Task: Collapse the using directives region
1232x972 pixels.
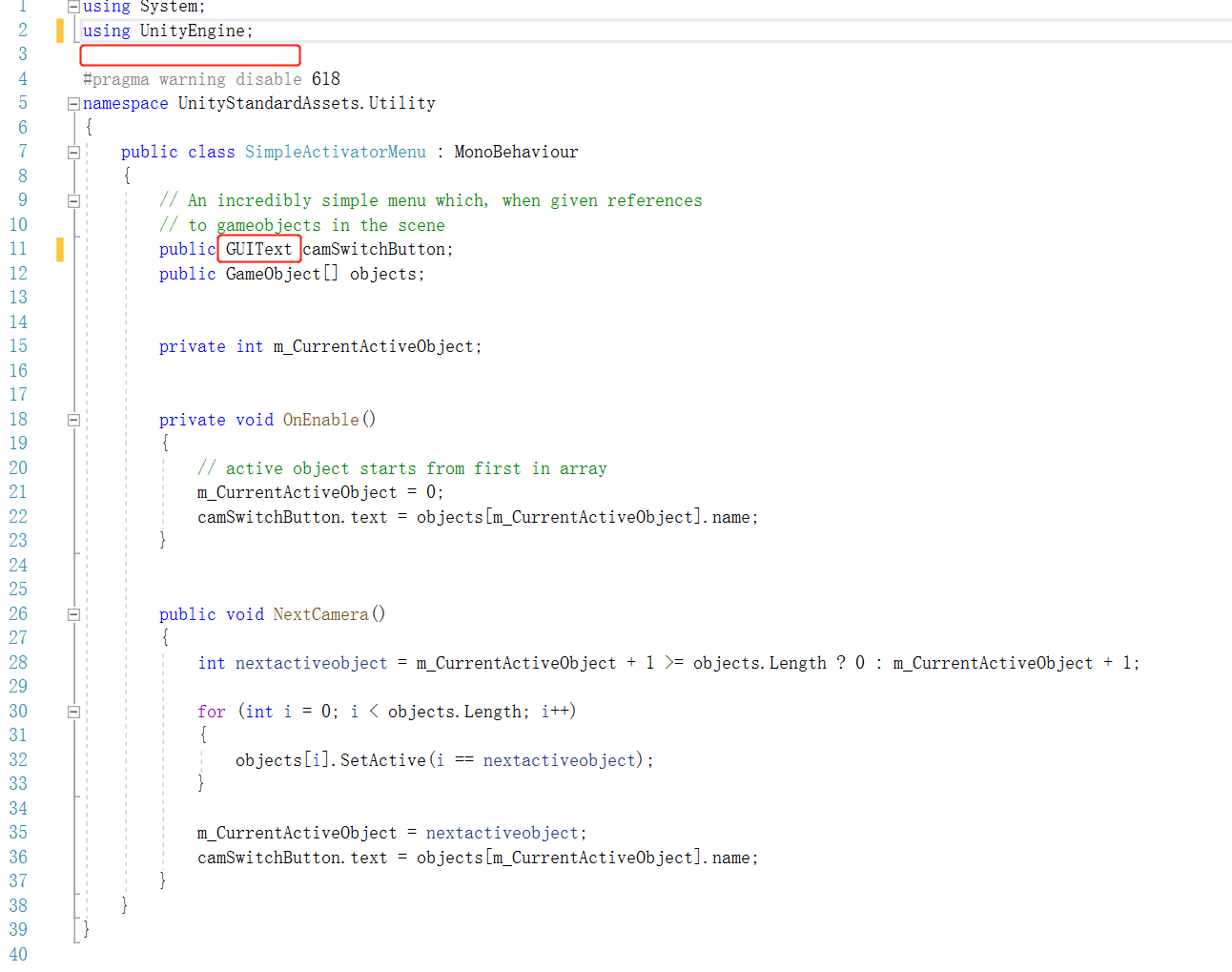Action: pyautogui.click(x=72, y=7)
